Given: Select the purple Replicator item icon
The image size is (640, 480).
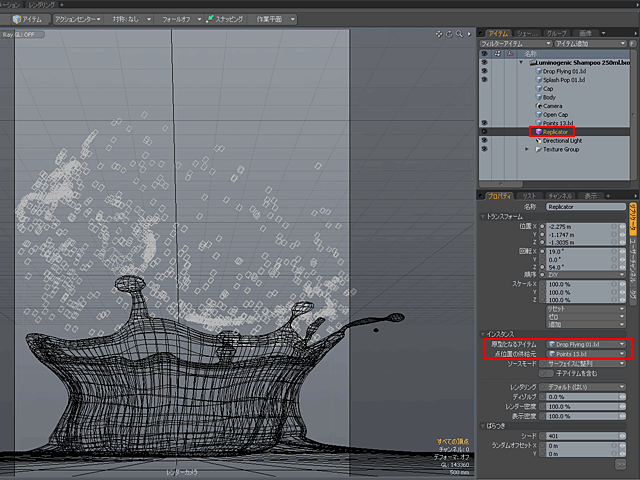Looking at the screenshot, I should (x=538, y=131).
